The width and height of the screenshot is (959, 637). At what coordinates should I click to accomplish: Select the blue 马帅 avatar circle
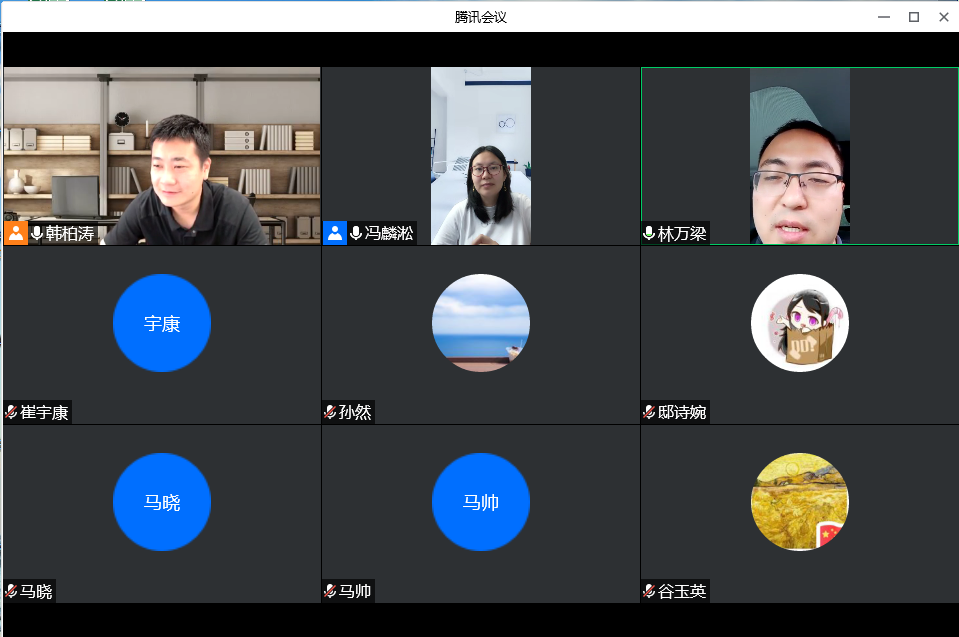tap(481, 502)
